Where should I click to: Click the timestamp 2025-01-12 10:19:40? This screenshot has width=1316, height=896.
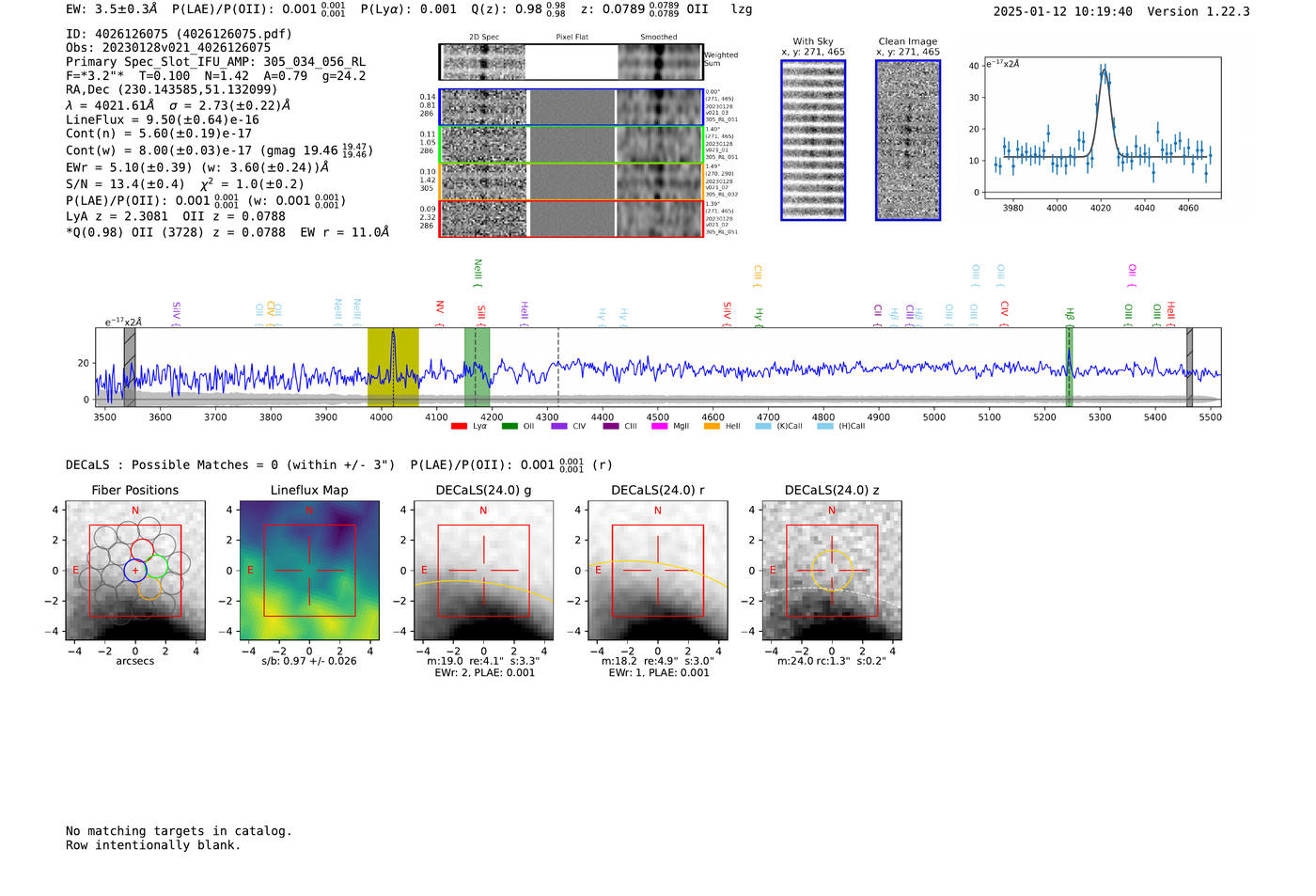(1063, 11)
